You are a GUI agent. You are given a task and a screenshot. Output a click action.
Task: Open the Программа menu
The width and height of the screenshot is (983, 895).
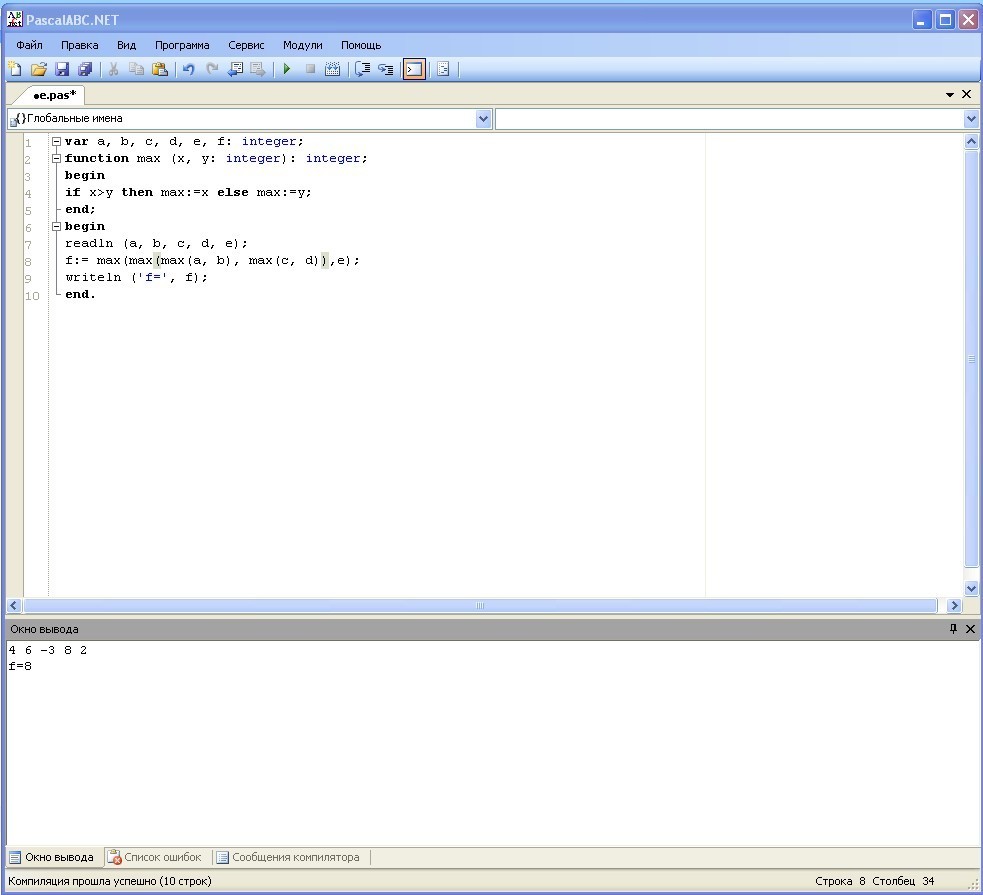(x=182, y=45)
